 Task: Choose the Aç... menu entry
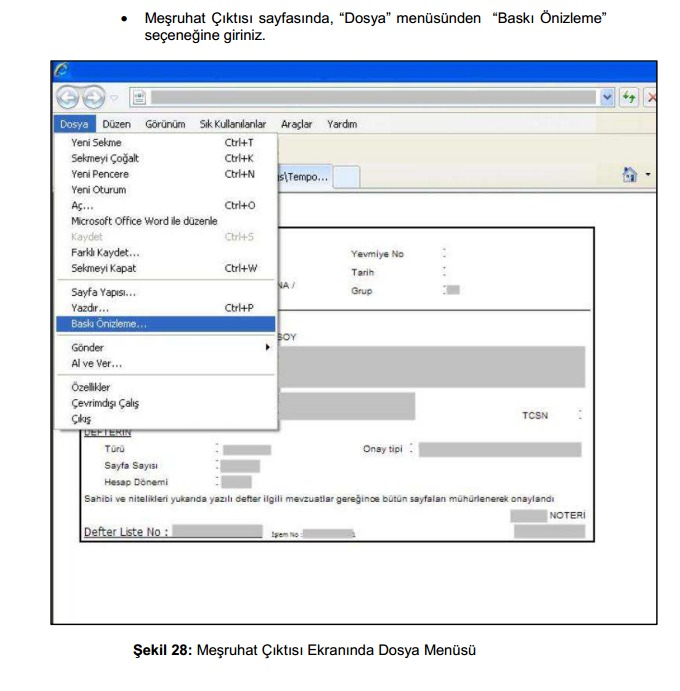coord(166,206)
